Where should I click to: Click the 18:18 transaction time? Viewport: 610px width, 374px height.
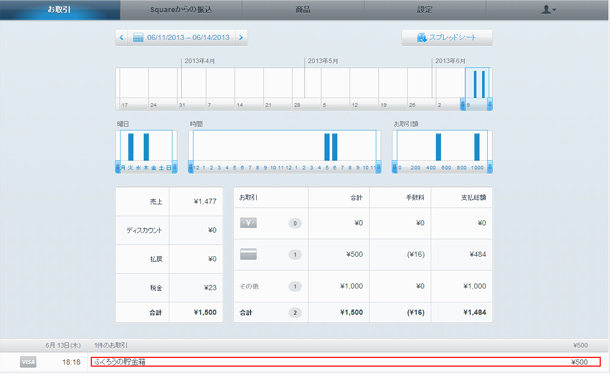coord(71,362)
